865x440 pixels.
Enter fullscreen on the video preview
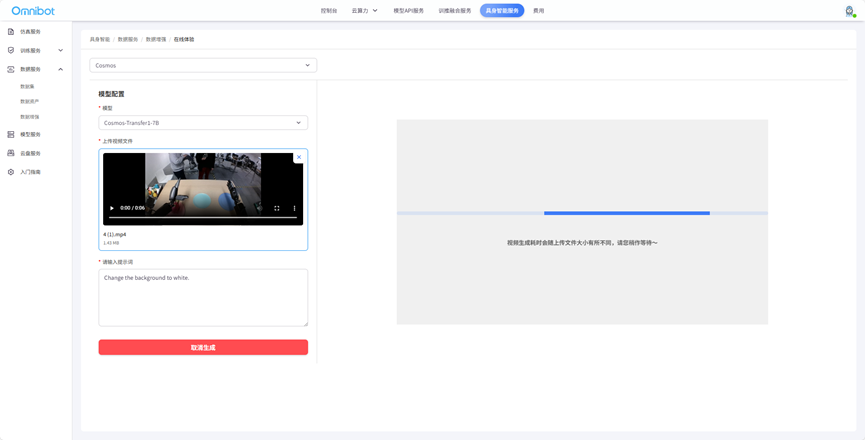pyautogui.click(x=277, y=208)
